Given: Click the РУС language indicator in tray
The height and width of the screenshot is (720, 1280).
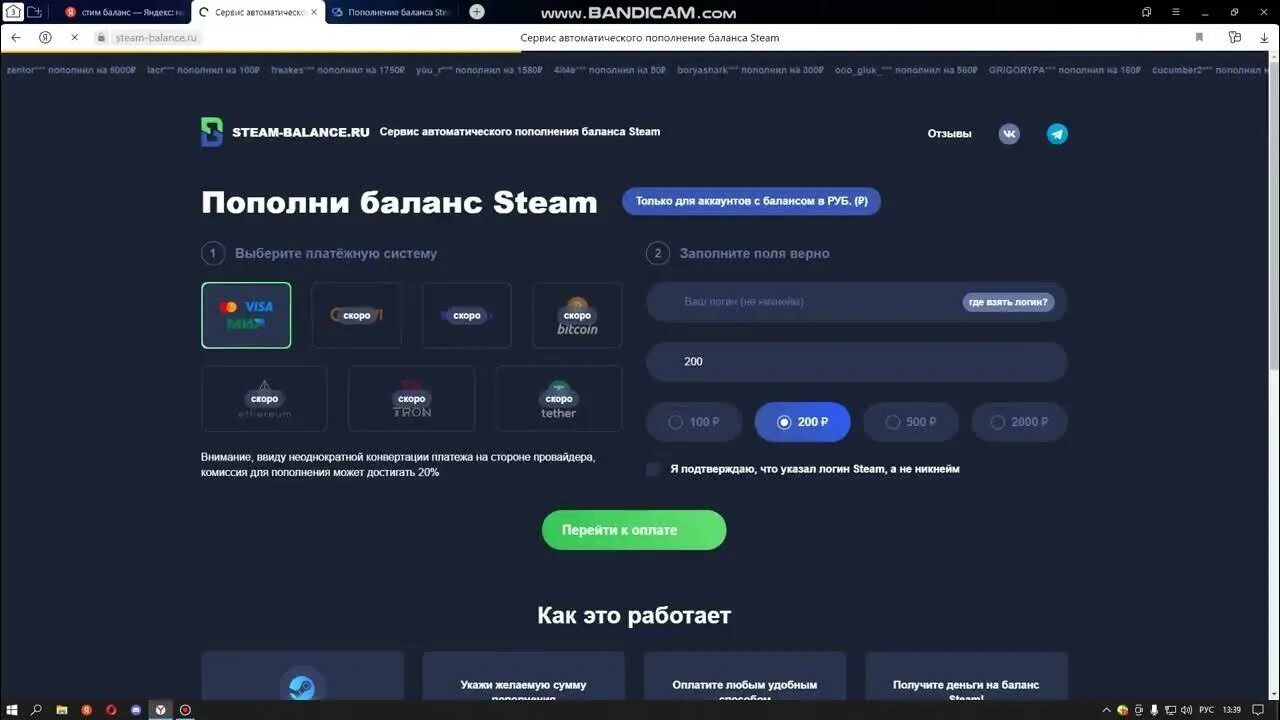Looking at the screenshot, I should pyautogui.click(x=1206, y=710).
